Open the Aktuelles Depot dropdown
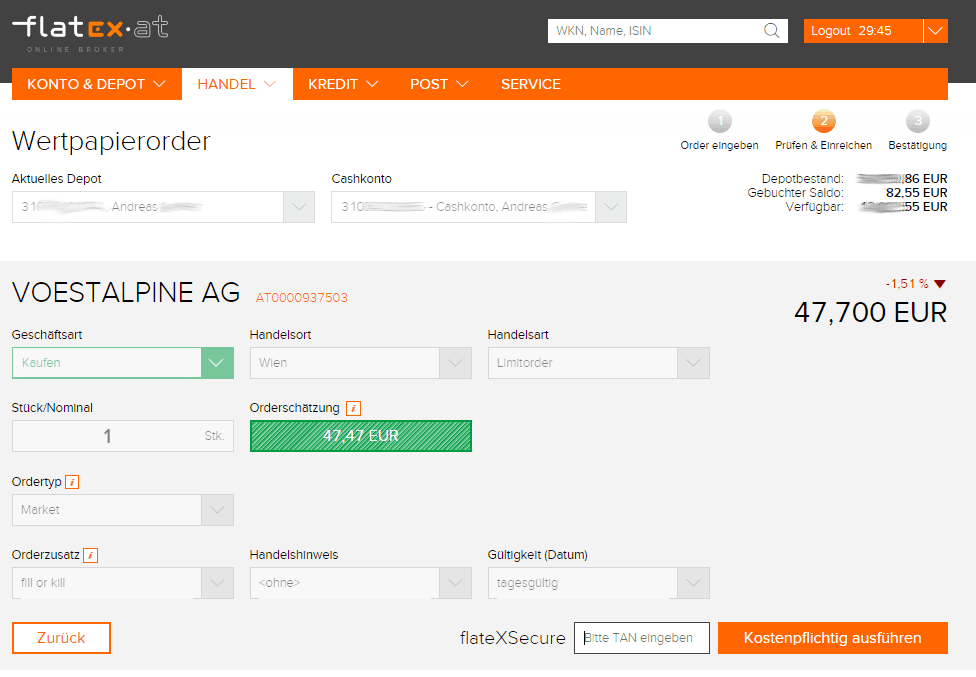Viewport: 976px width, 677px height. [x=163, y=207]
